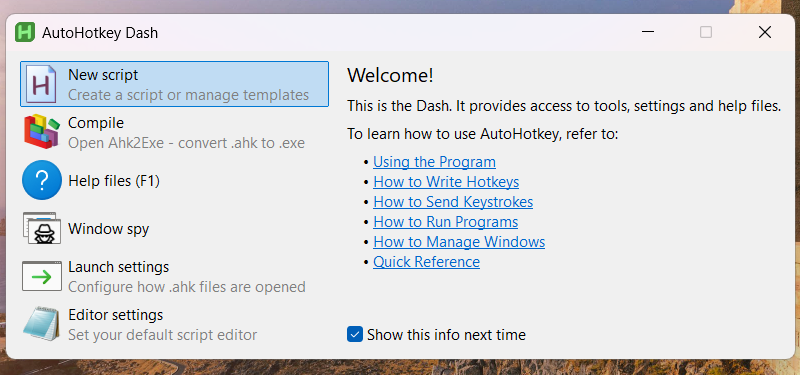Open the Compile entry label
The image size is (800, 375).
click(96, 123)
